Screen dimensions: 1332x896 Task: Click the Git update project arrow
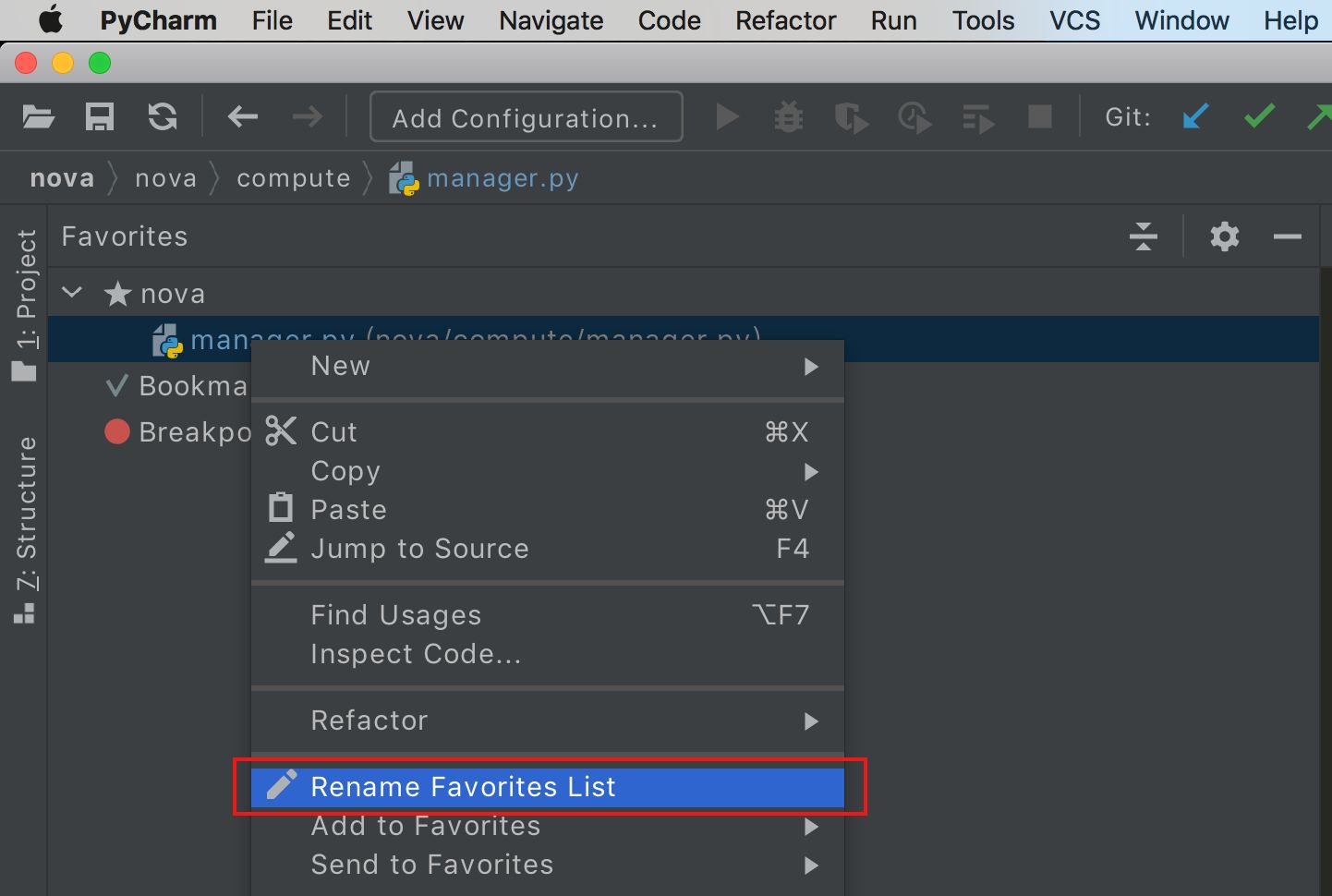[1195, 117]
